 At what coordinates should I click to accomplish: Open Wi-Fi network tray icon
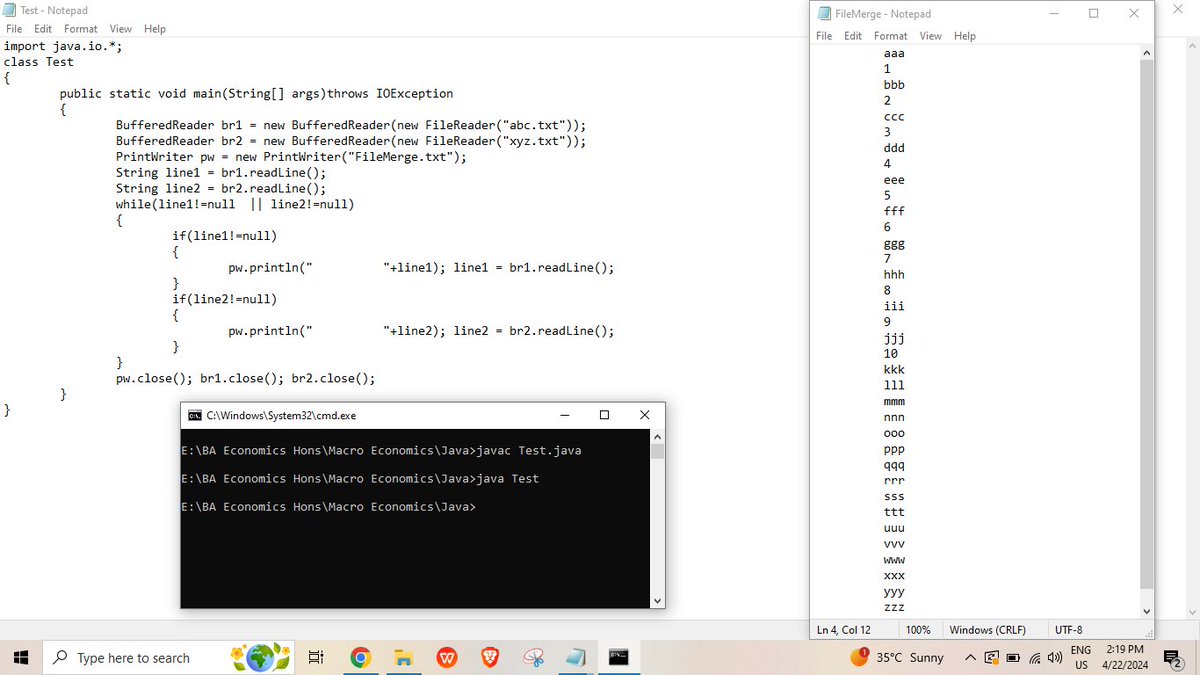[x=1033, y=657]
